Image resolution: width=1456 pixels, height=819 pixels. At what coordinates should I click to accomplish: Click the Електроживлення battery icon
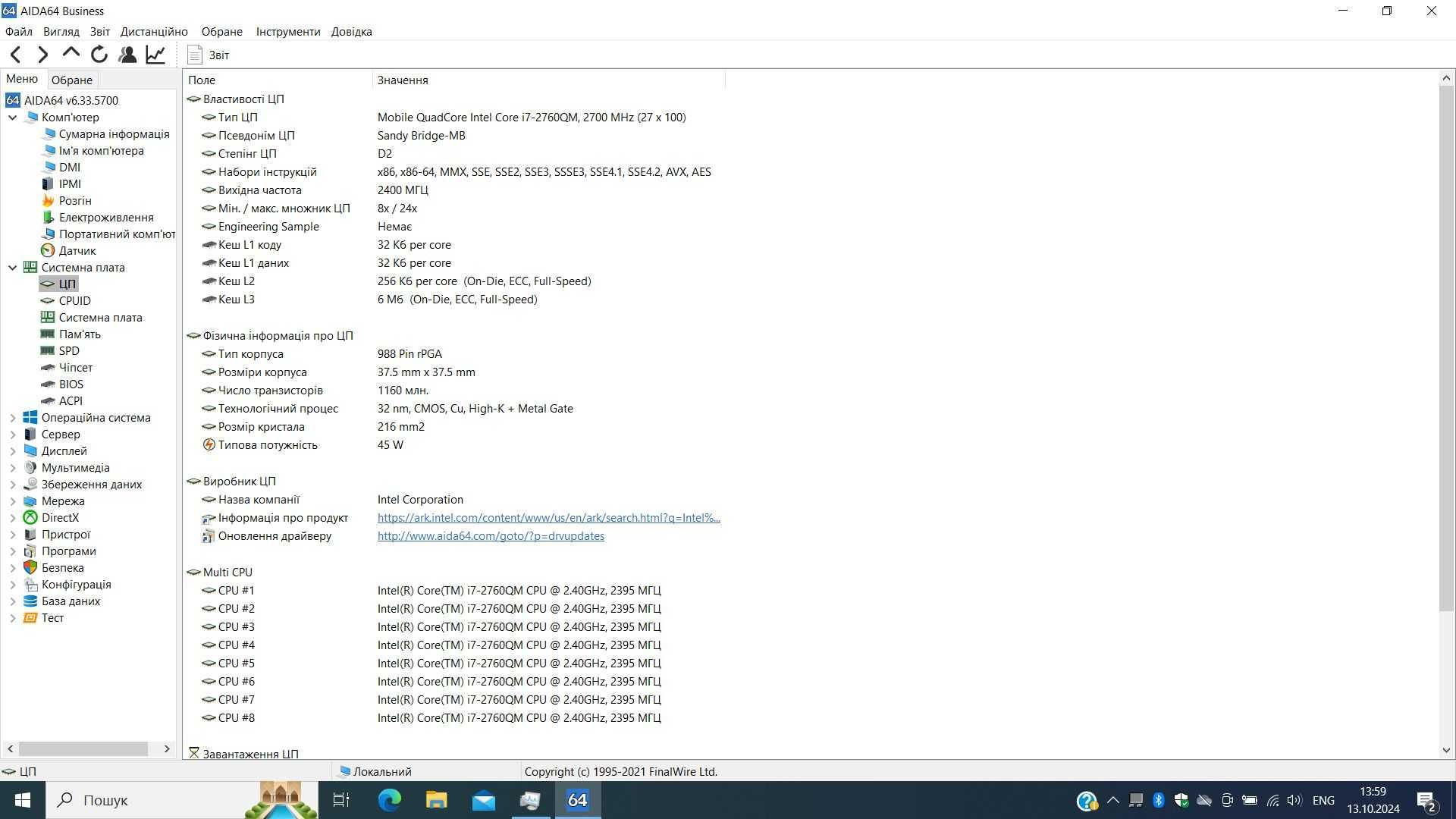pos(48,218)
